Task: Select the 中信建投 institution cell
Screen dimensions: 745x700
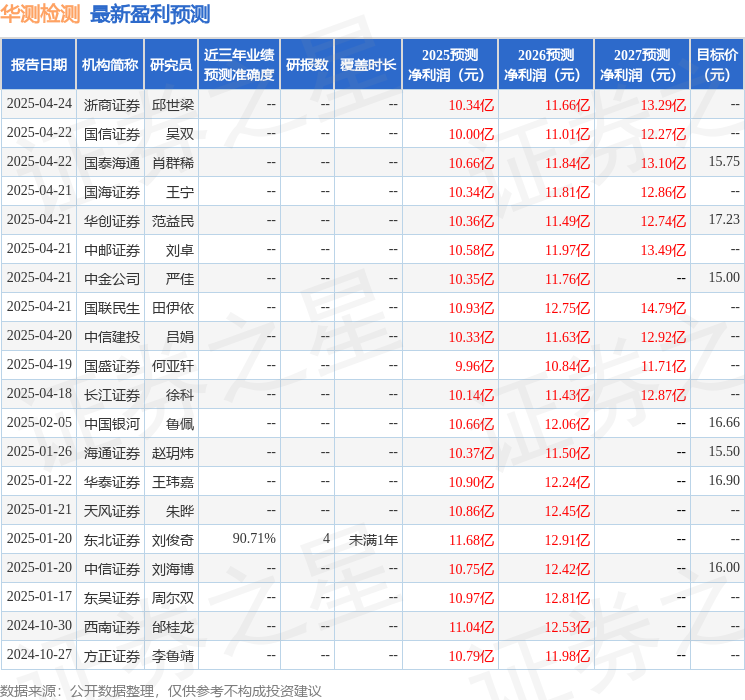Action: coord(112,337)
